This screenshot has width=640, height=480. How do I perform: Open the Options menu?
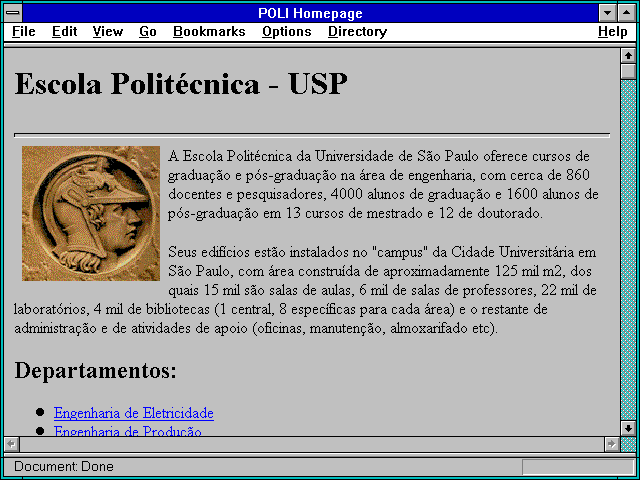click(x=287, y=32)
